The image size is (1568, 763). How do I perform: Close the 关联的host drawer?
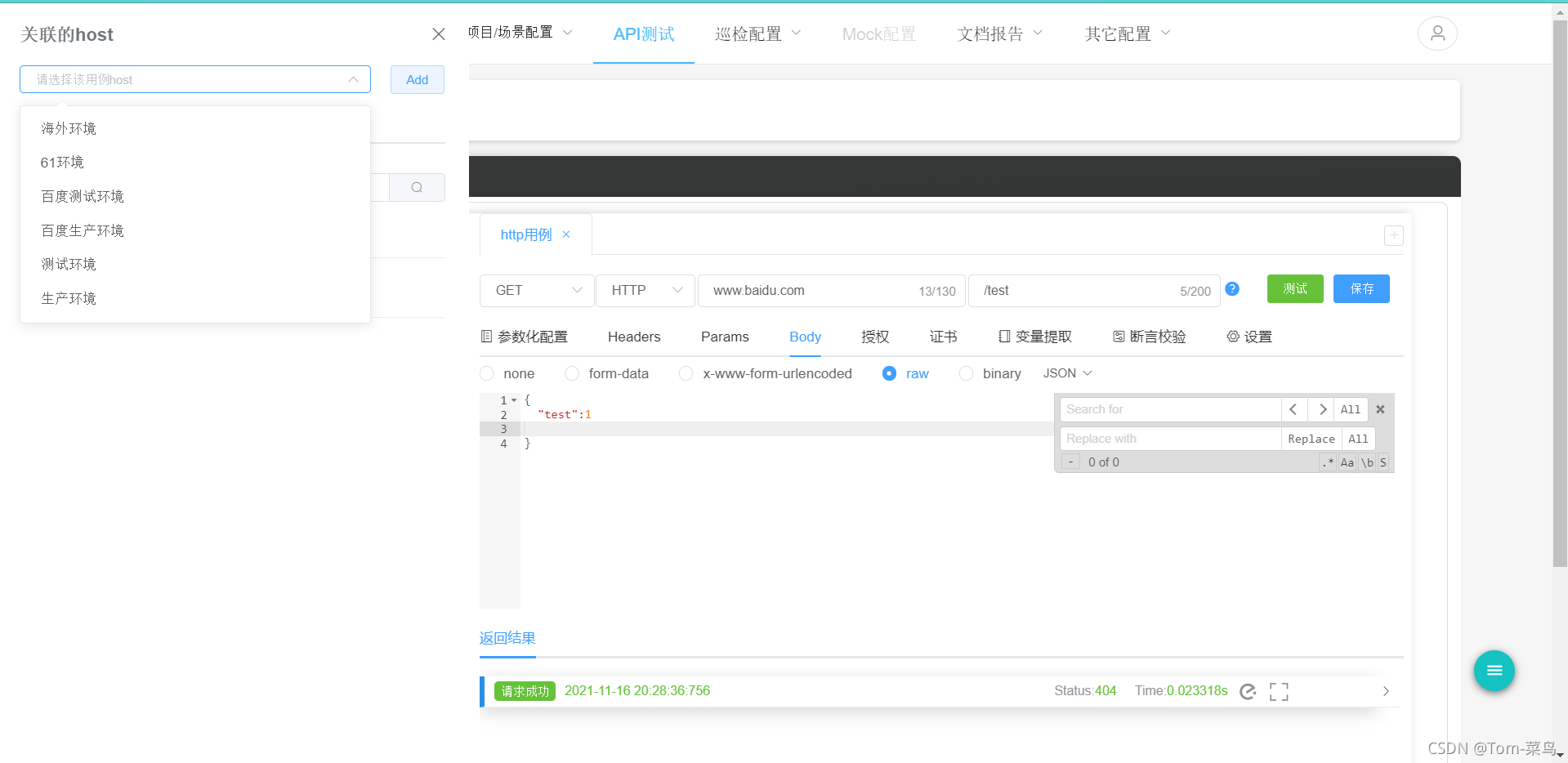click(x=439, y=34)
